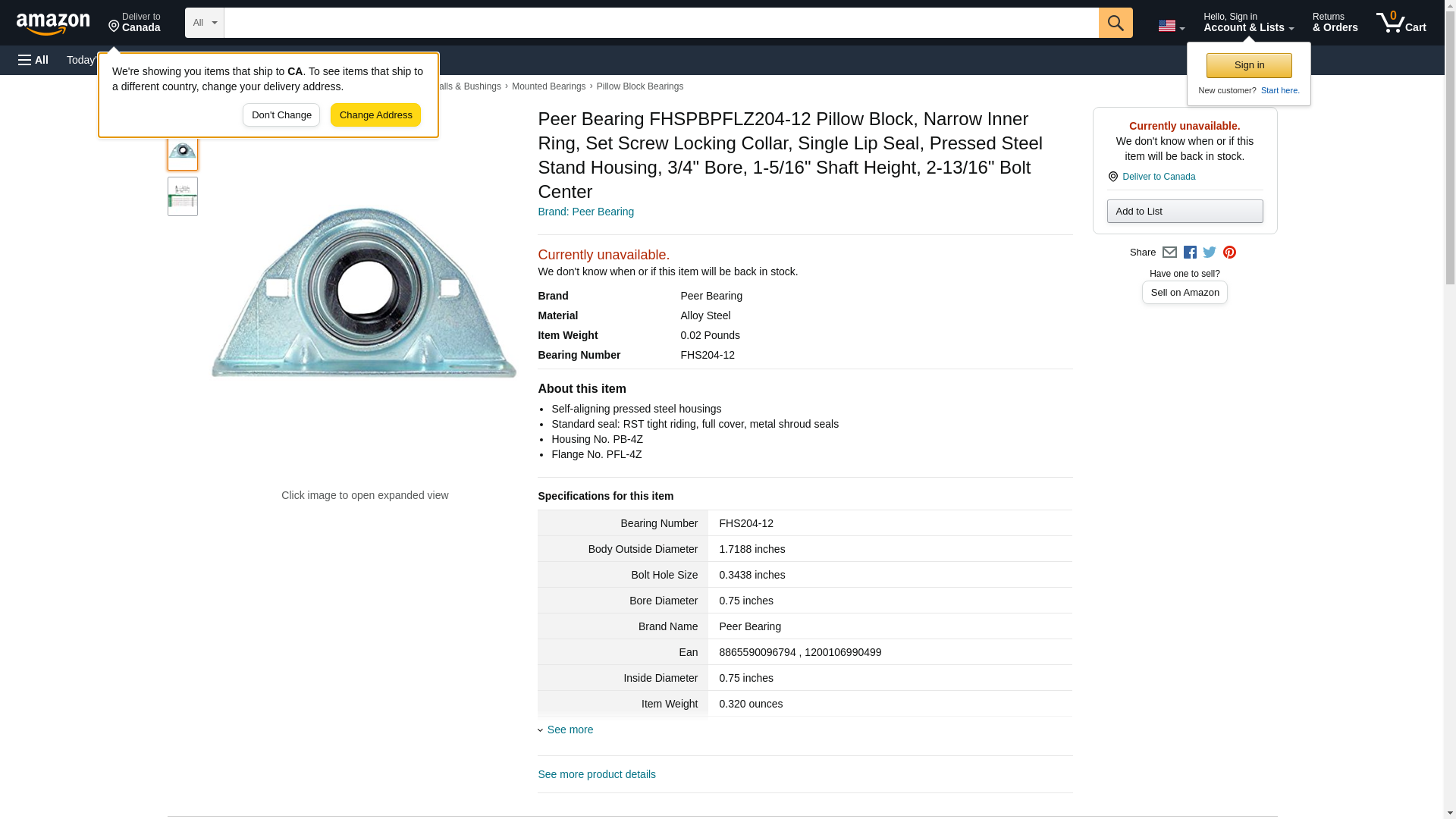Expand Account & Lists menu
Viewport: 1456px width, 819px height.
pos(1248,23)
